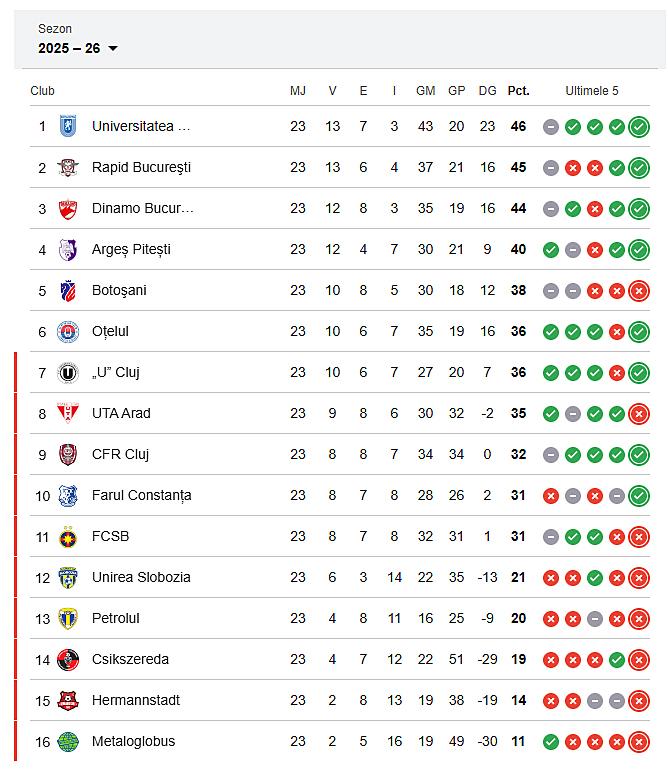Screen dimensions: 668x779
Task: Click the CFR Cluj club logo
Action: click(68, 454)
